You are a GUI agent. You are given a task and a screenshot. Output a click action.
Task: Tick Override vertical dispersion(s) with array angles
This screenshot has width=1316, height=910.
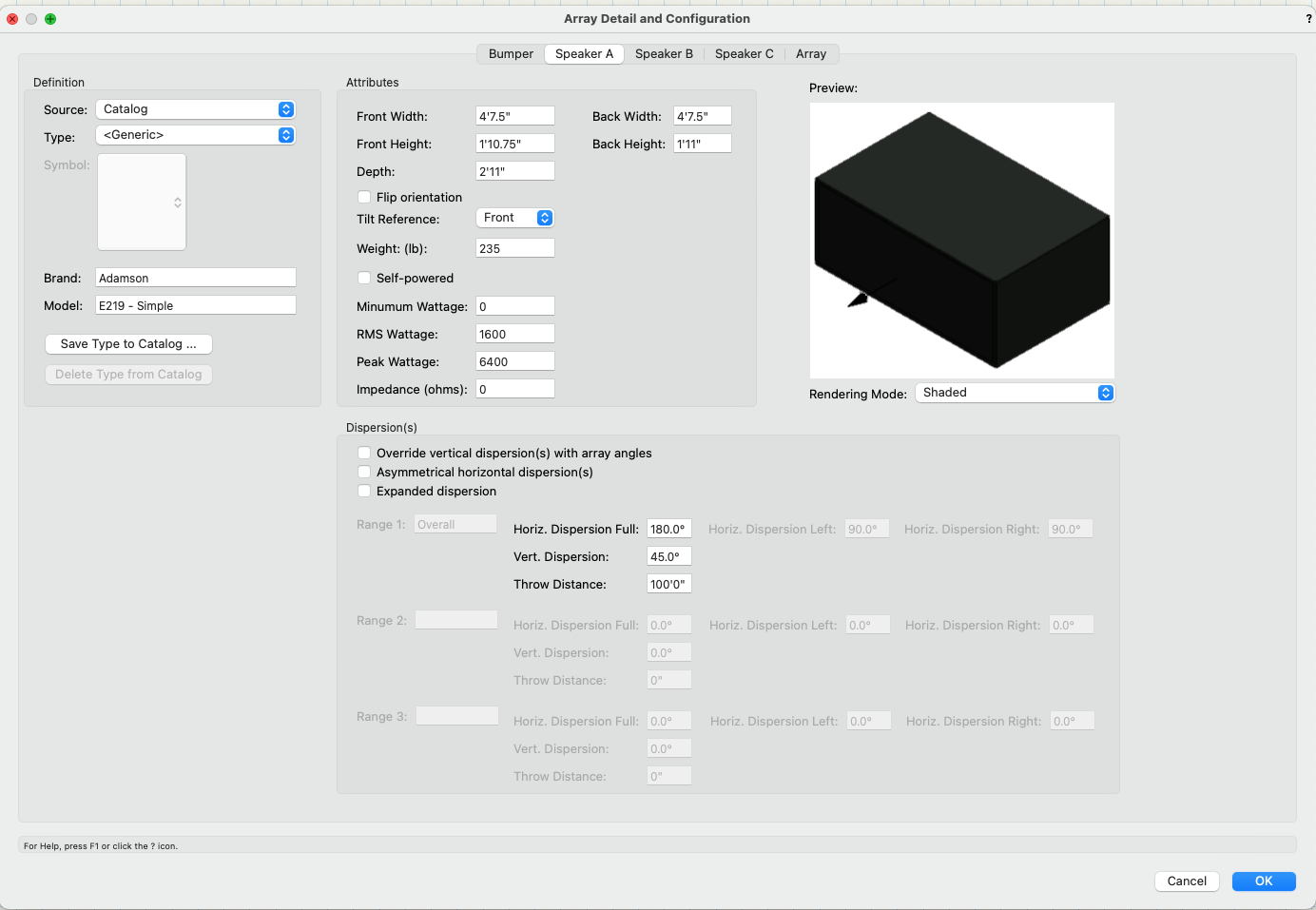pos(364,454)
